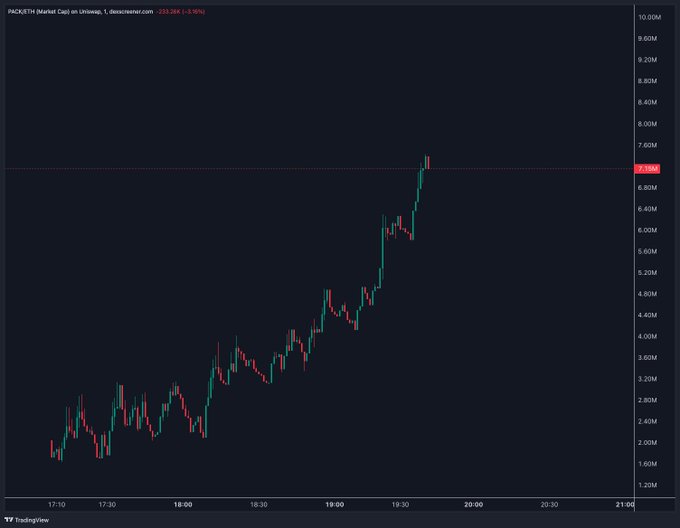Click the 17:10 time axis label
The image size is (680, 528).
(x=56, y=505)
